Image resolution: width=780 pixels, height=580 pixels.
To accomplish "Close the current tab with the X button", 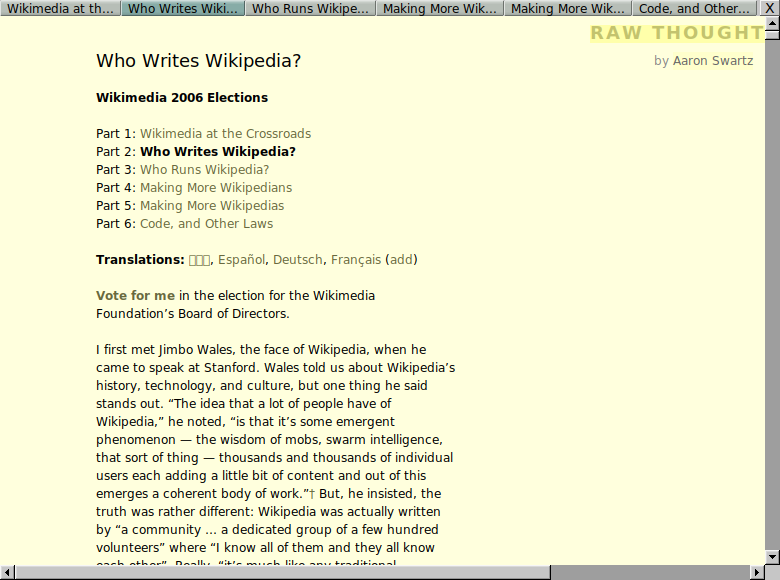I will (769, 8).
